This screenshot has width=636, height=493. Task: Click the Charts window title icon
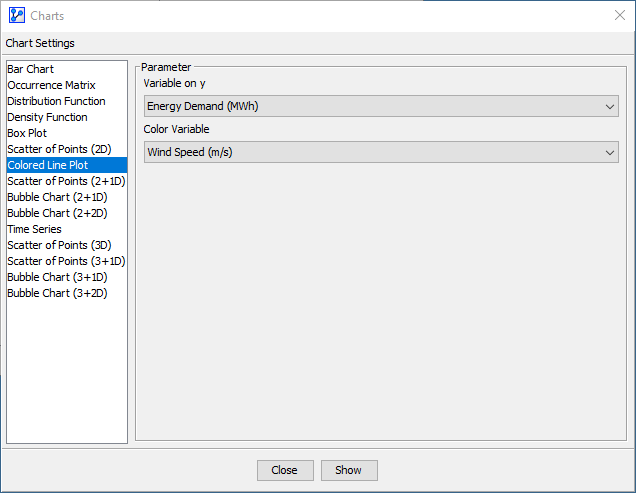pos(16,15)
